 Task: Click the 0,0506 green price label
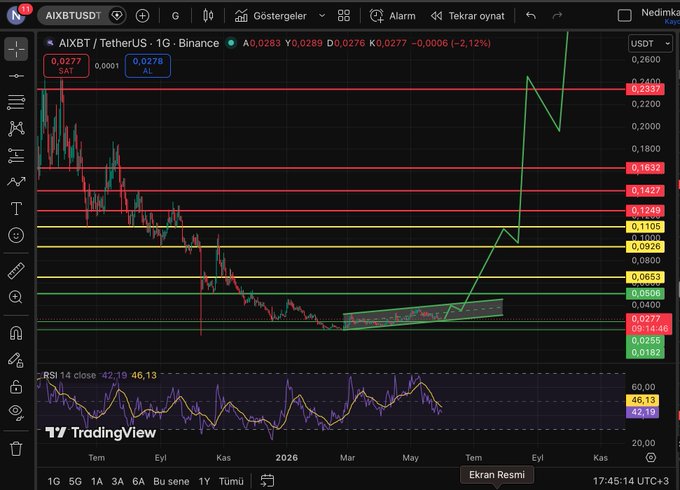(645, 294)
